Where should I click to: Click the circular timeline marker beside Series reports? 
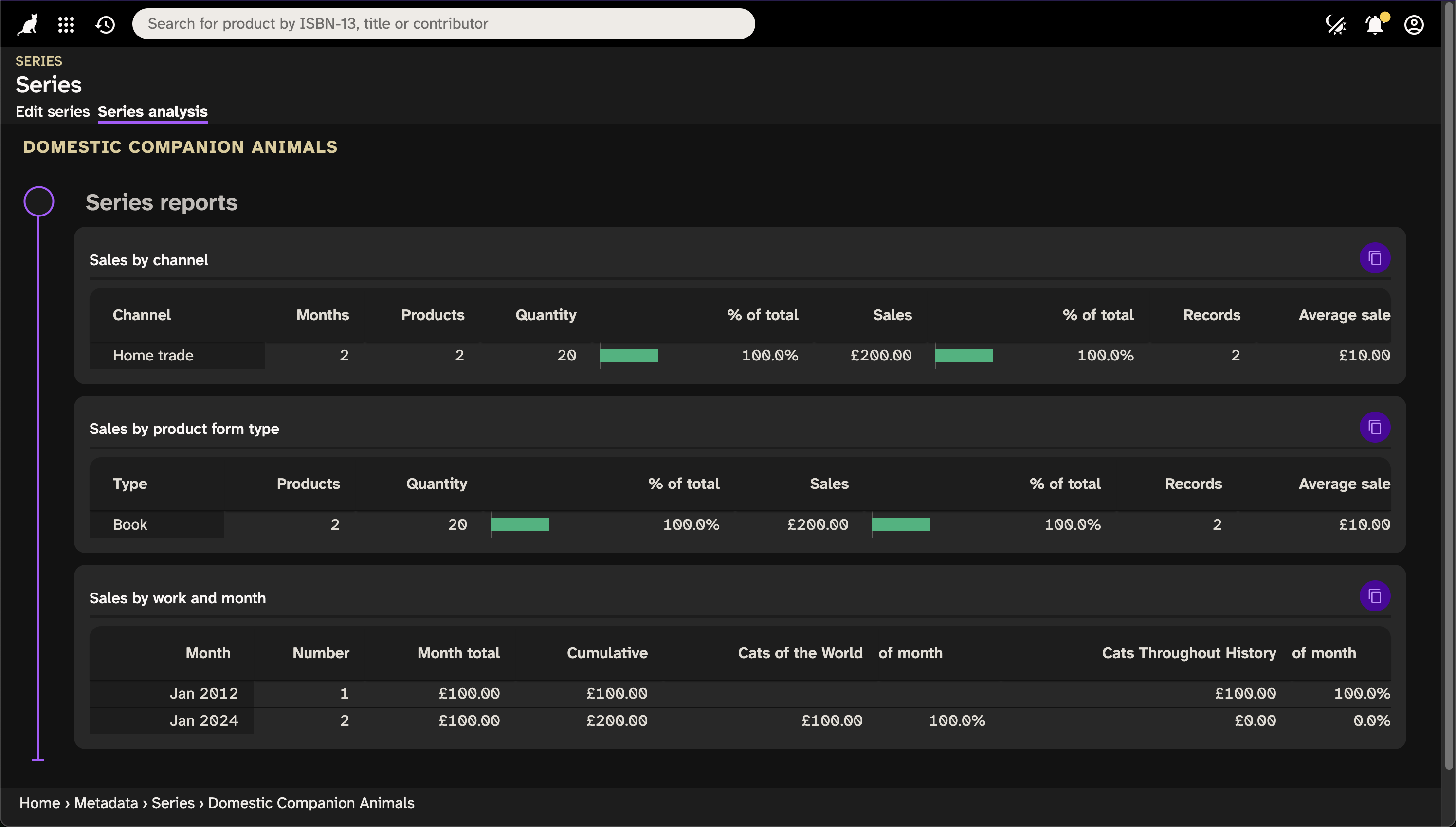[x=38, y=200]
